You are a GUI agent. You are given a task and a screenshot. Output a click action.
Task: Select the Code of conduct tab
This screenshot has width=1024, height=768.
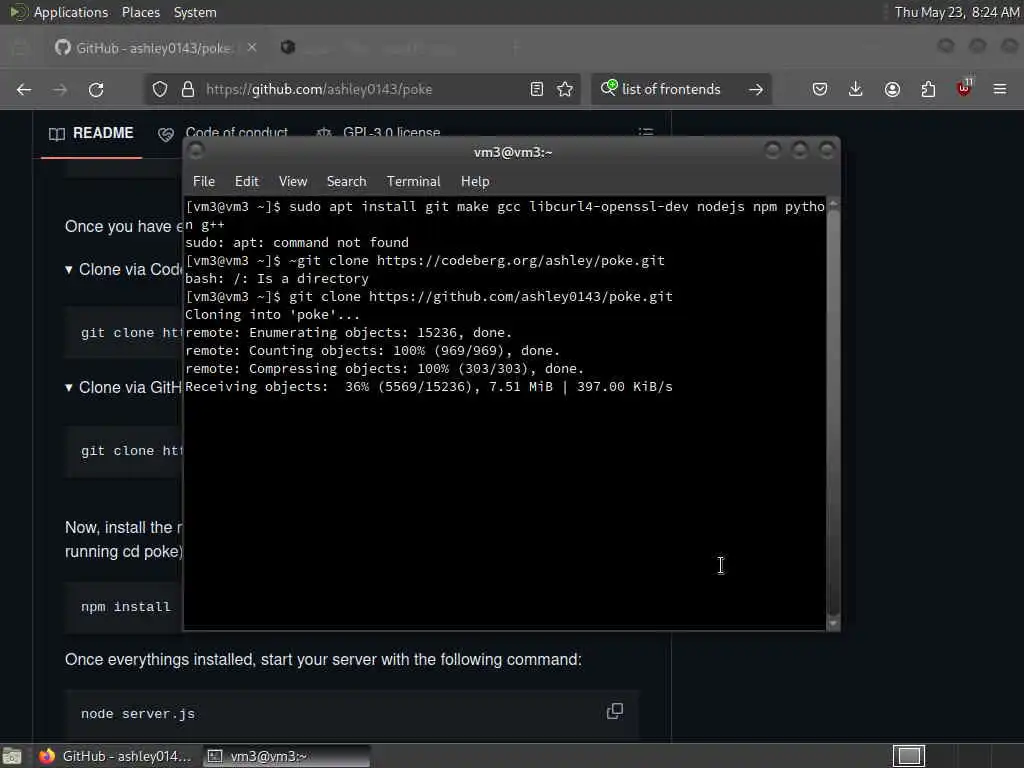coord(224,133)
